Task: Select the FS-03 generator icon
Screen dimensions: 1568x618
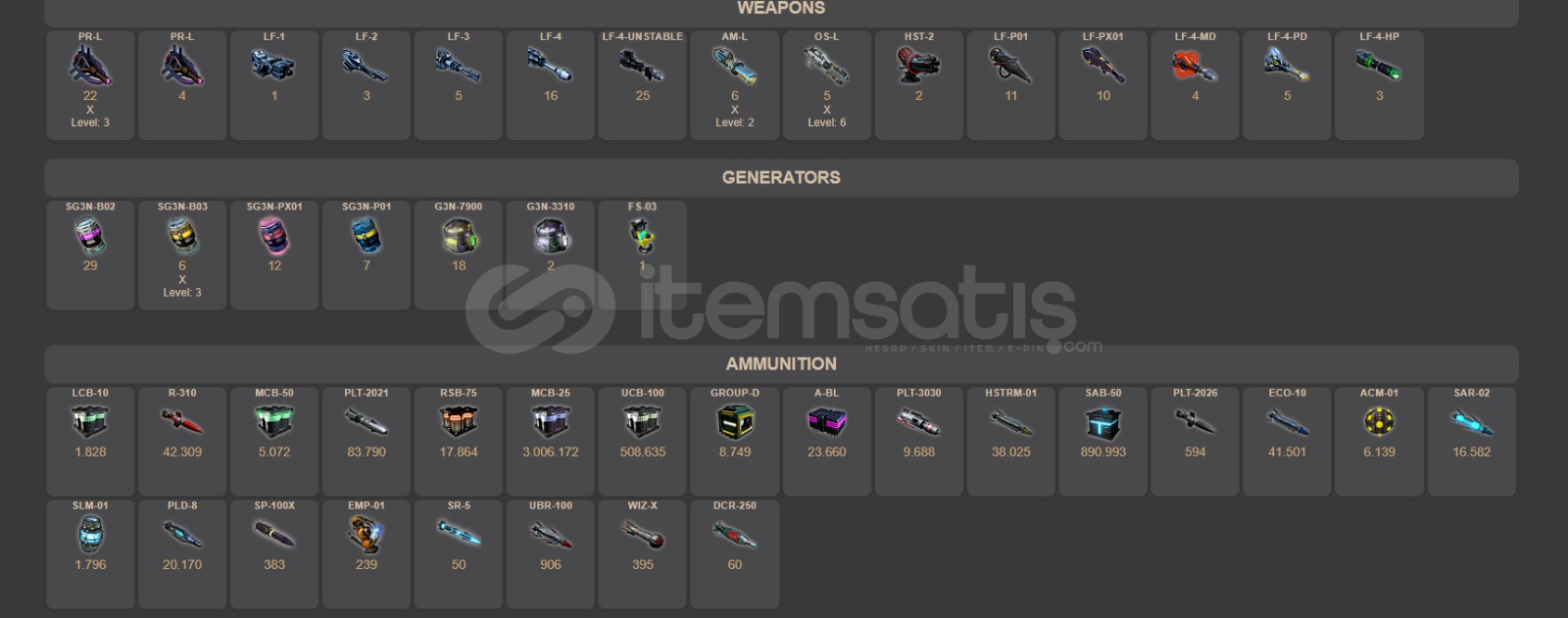Action: click(642, 236)
